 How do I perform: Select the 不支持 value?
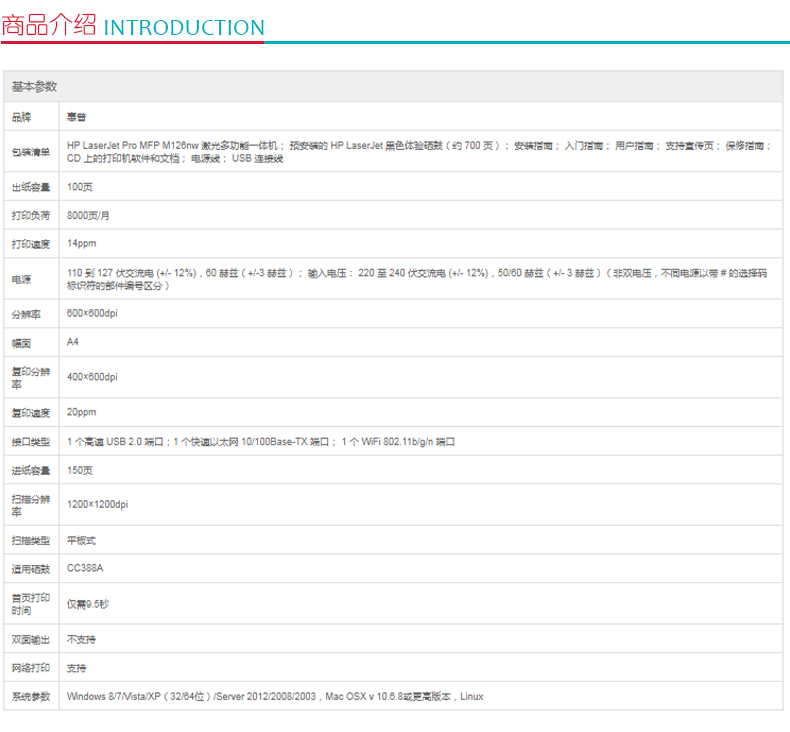[x=81, y=639]
